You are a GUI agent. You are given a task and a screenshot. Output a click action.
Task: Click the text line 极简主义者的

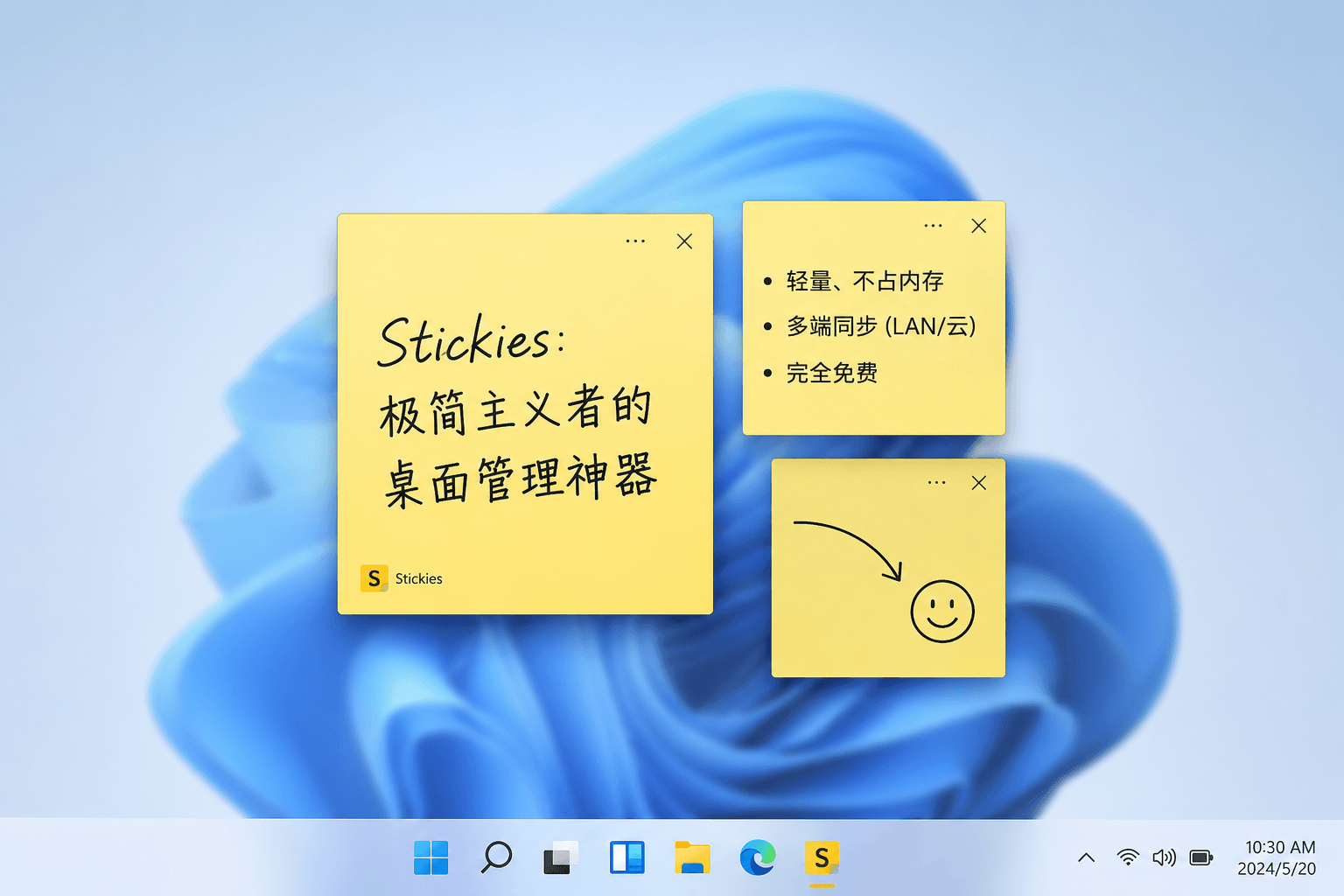516,409
